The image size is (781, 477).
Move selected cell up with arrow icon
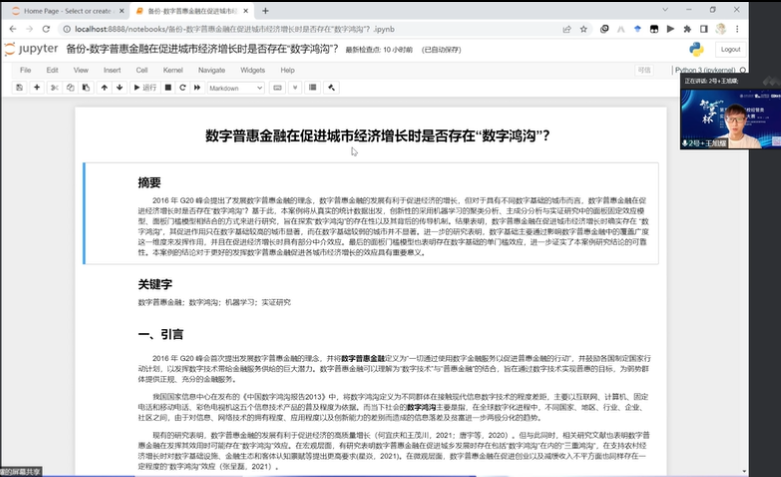(x=104, y=88)
